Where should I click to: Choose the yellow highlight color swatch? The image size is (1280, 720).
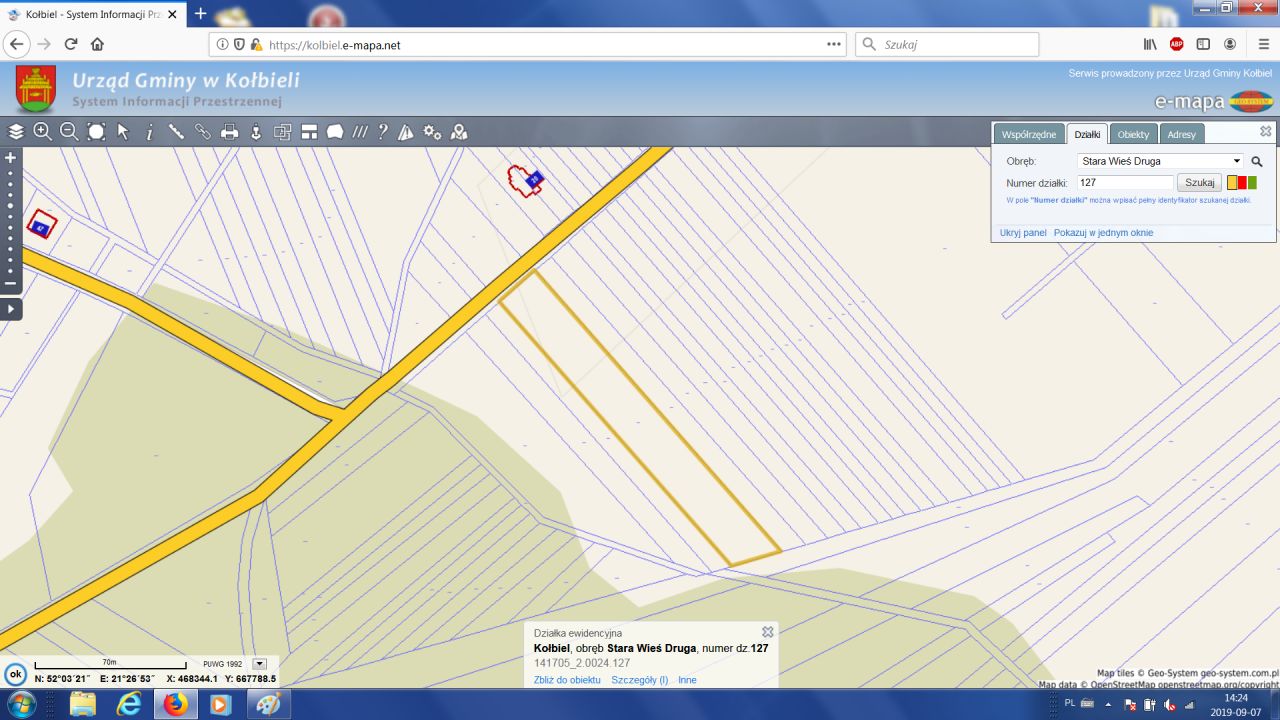tap(1232, 183)
